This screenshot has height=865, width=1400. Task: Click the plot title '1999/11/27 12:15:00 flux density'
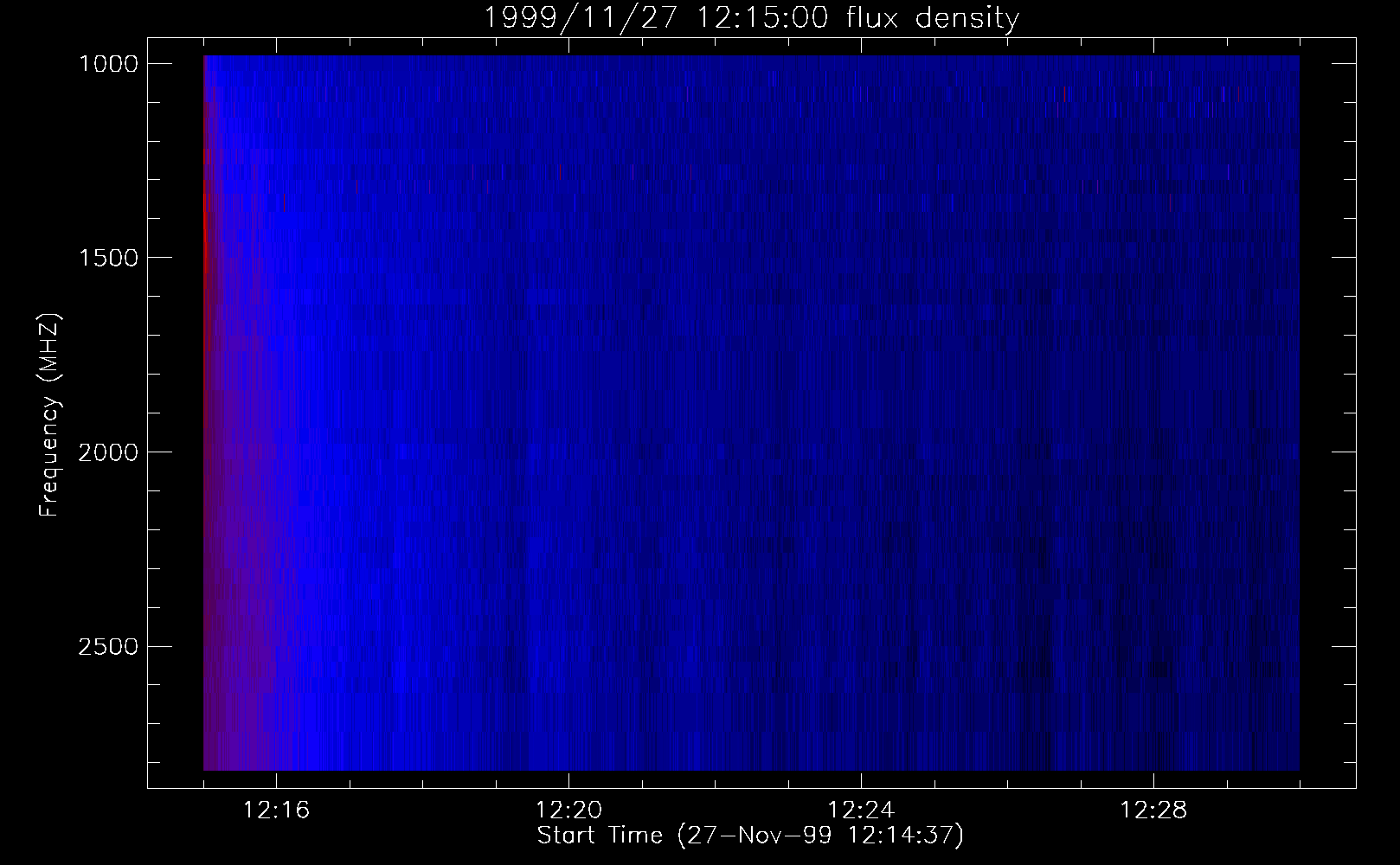coord(751,17)
